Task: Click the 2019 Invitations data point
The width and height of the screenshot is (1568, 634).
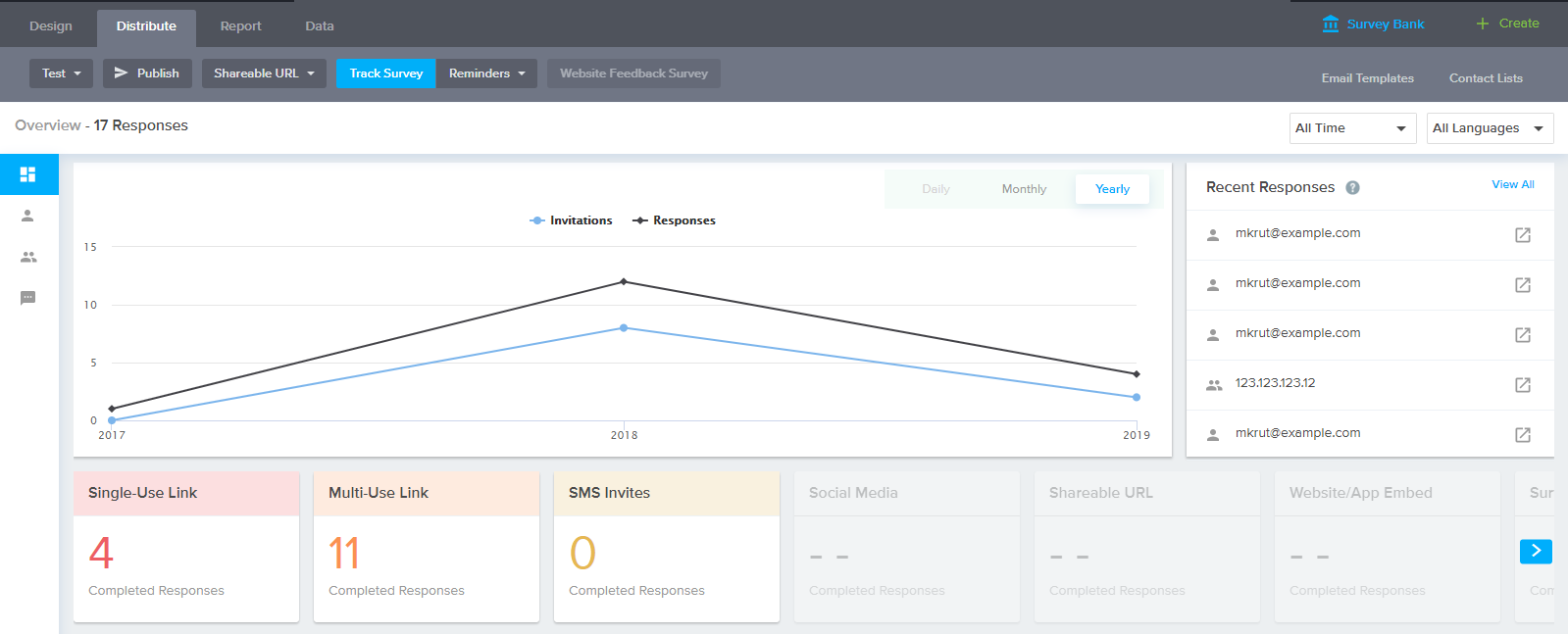Action: (x=1137, y=398)
